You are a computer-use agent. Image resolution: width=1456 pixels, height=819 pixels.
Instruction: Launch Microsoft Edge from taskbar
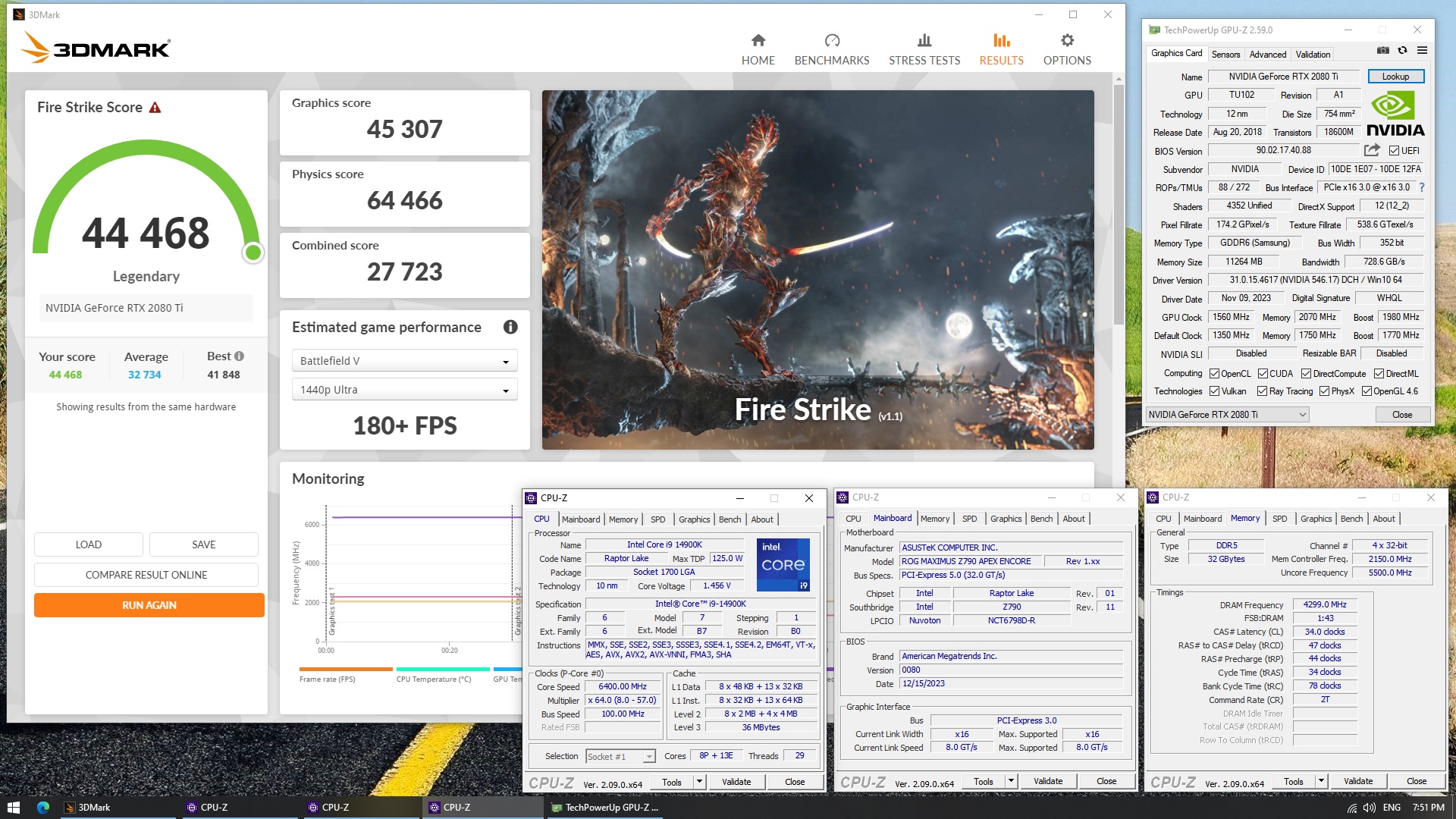pyautogui.click(x=43, y=808)
